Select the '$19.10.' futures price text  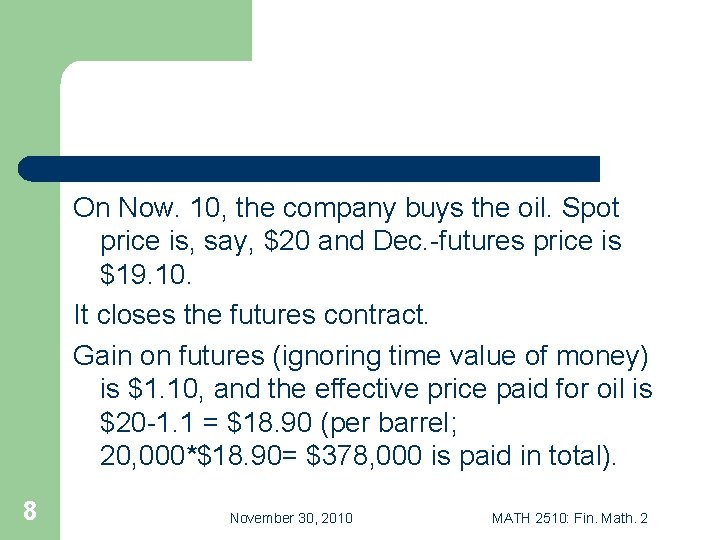pyautogui.click(x=146, y=274)
